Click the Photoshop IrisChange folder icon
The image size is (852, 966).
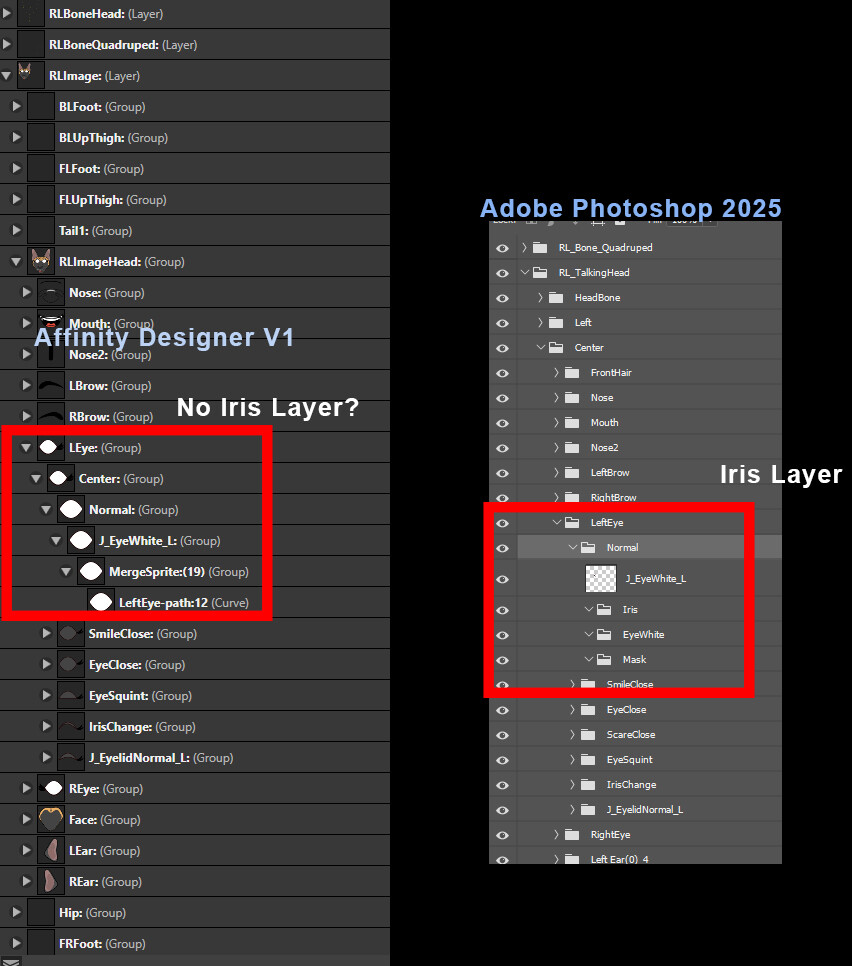pyautogui.click(x=588, y=785)
